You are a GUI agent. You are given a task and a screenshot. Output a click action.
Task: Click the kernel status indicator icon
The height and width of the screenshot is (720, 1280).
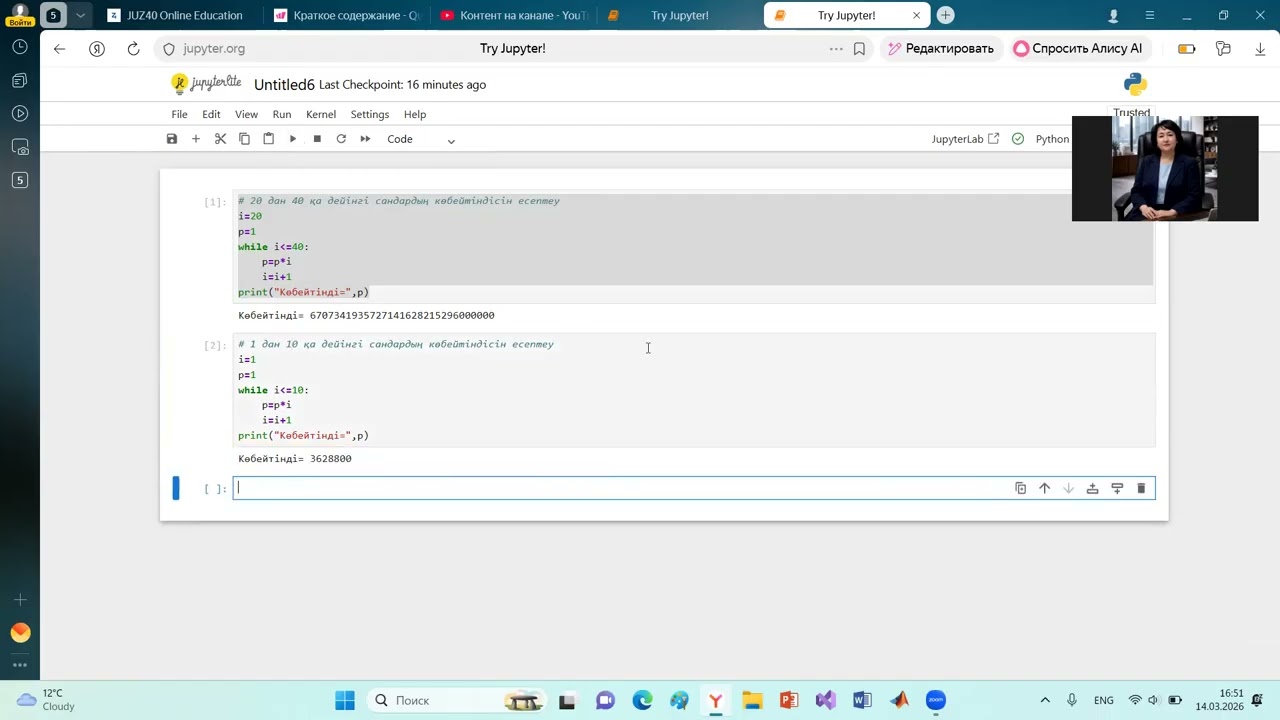point(1018,139)
